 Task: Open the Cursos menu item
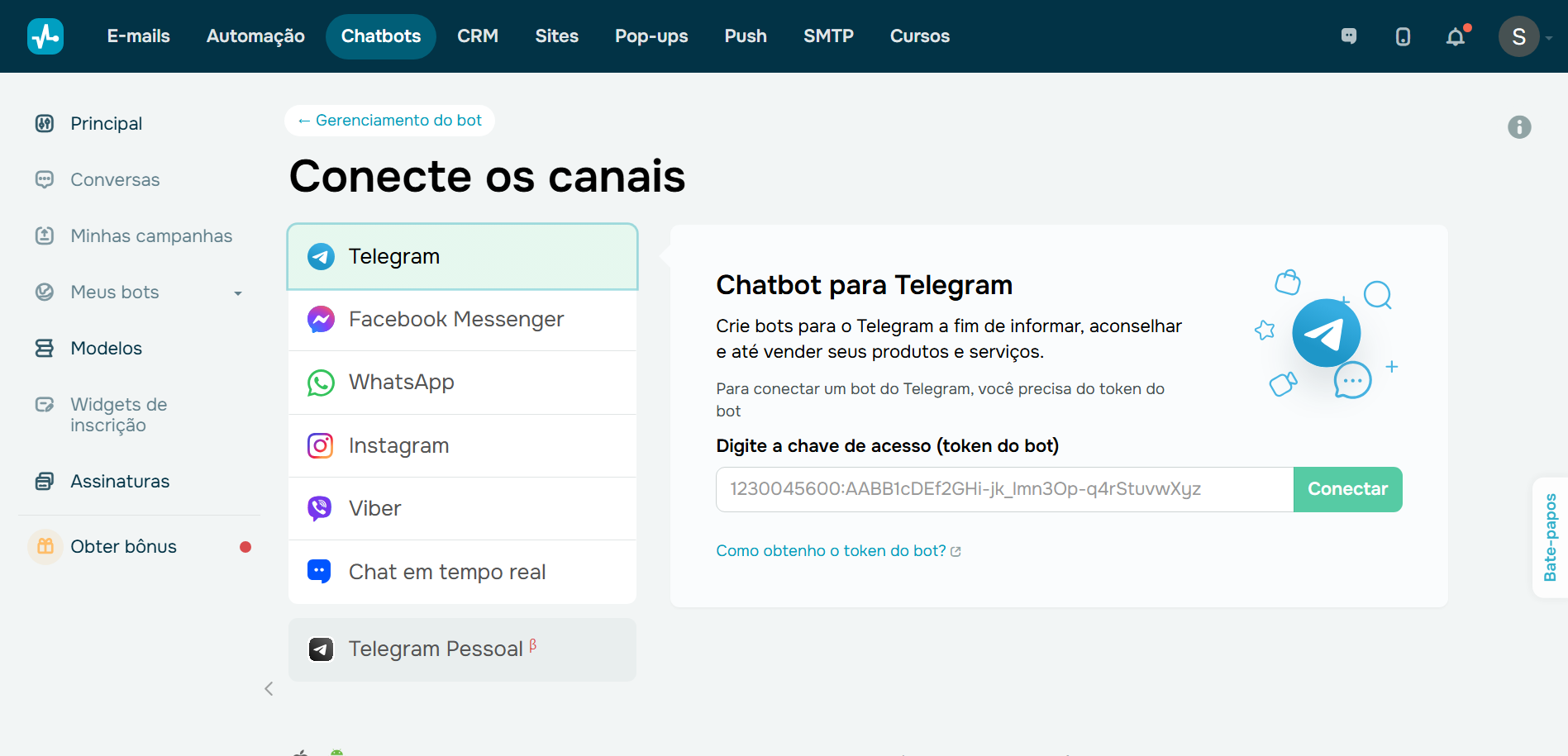[x=919, y=36]
